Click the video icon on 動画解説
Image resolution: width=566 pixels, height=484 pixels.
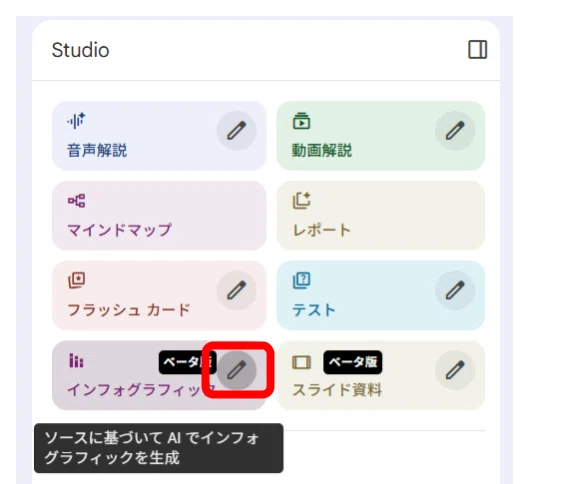(301, 121)
